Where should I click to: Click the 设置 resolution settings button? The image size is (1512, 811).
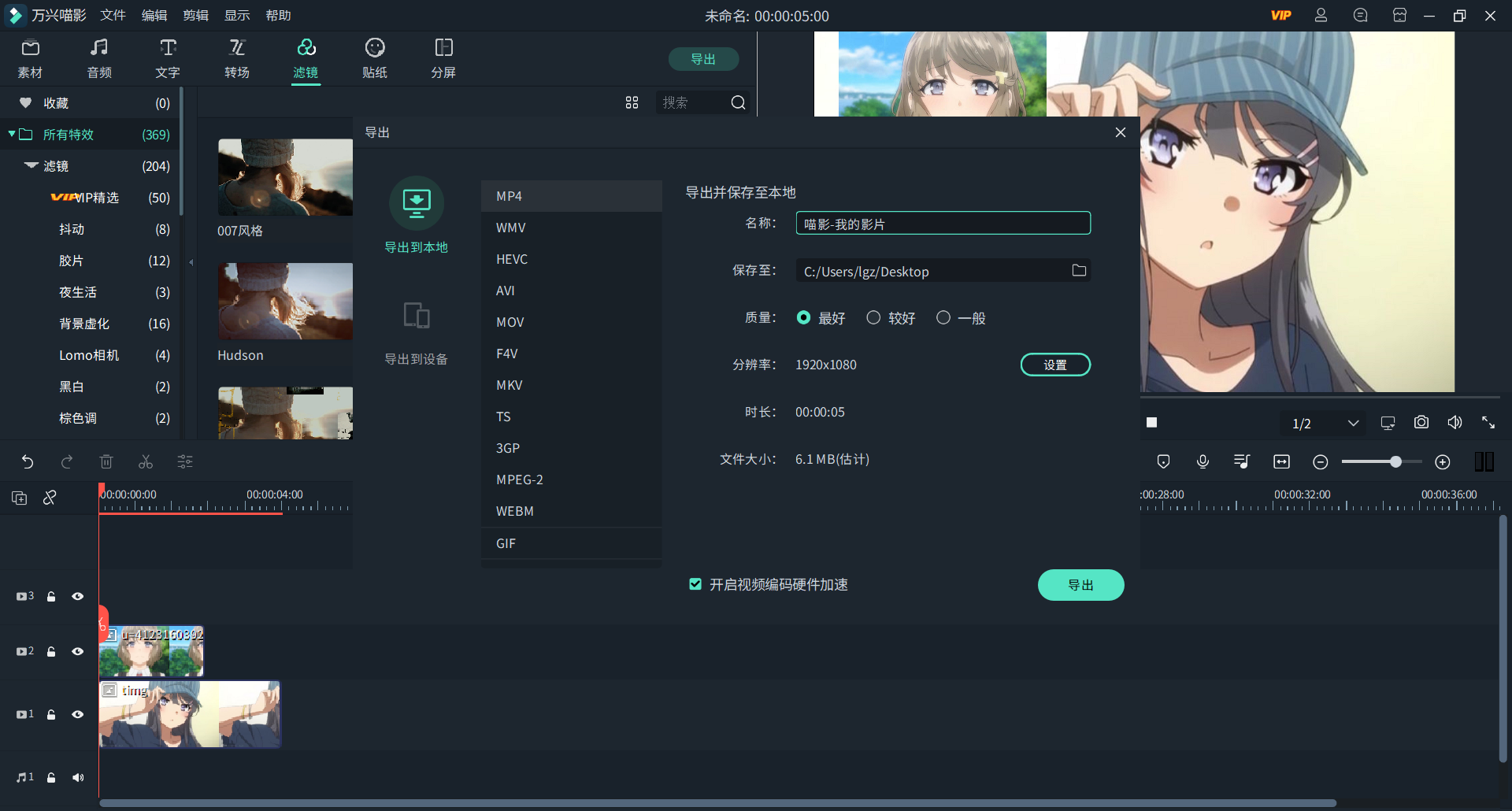click(1055, 365)
